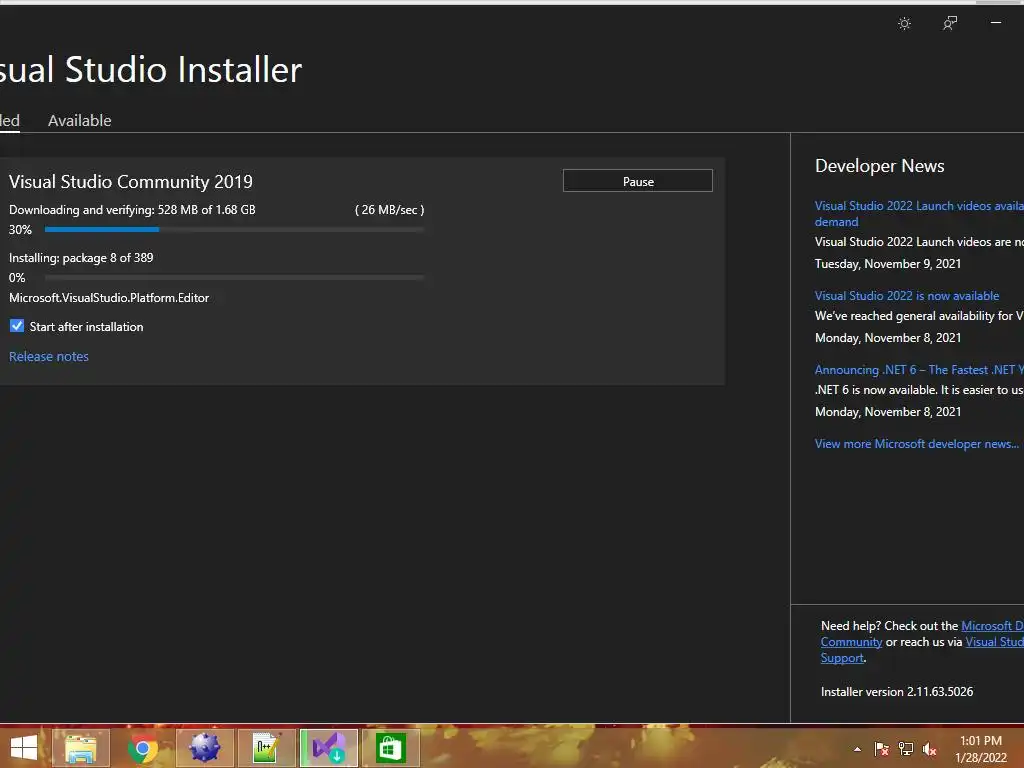Switch to the Available tab
Viewport: 1024px width, 768px height.
tap(80, 121)
